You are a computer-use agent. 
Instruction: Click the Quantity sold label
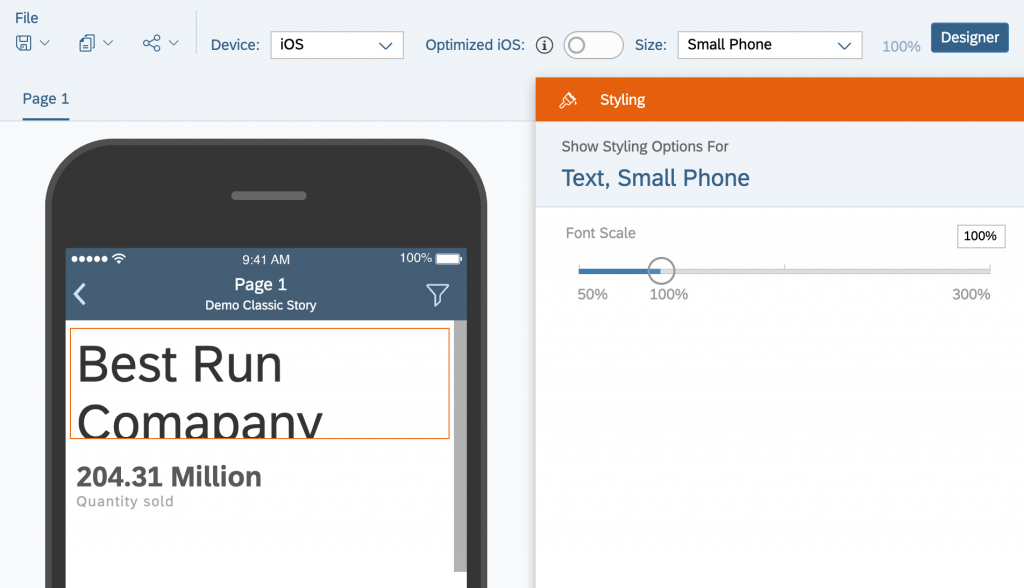[125, 502]
